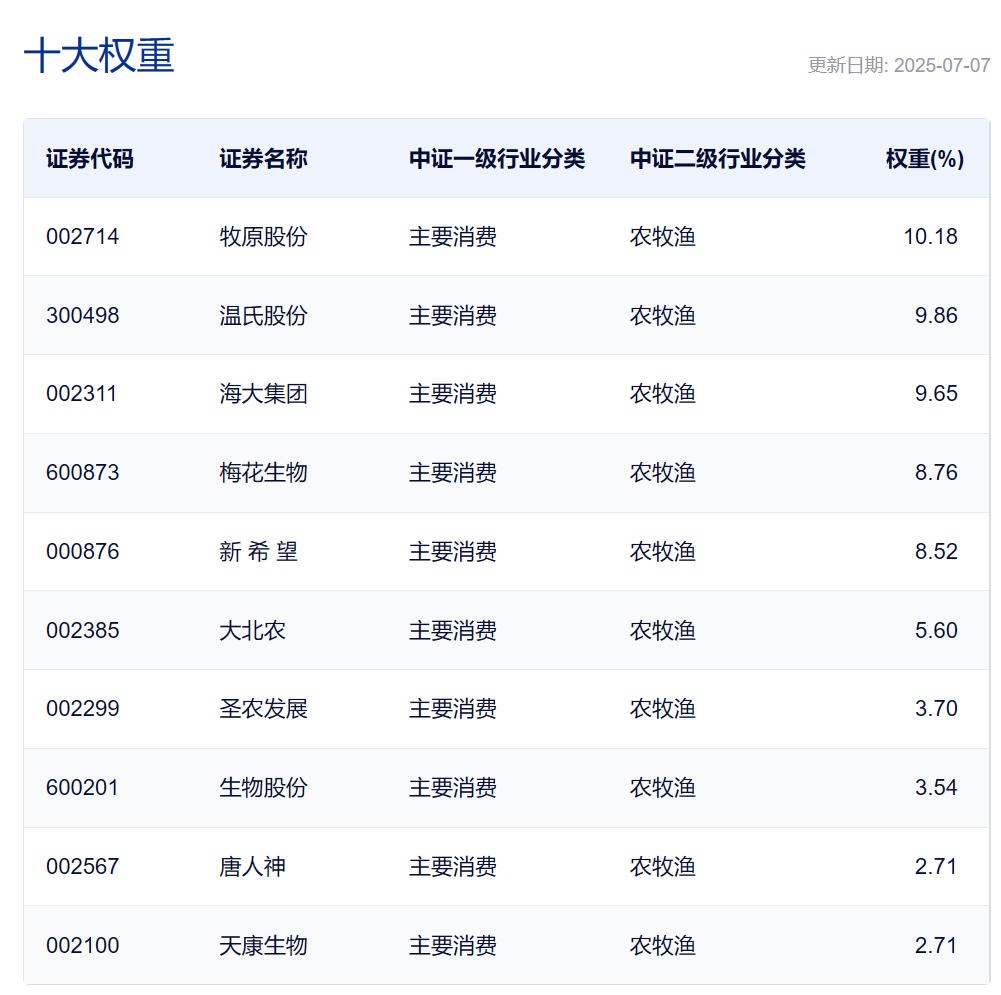
Task: Select security name 温氏股份
Action: 264,315
